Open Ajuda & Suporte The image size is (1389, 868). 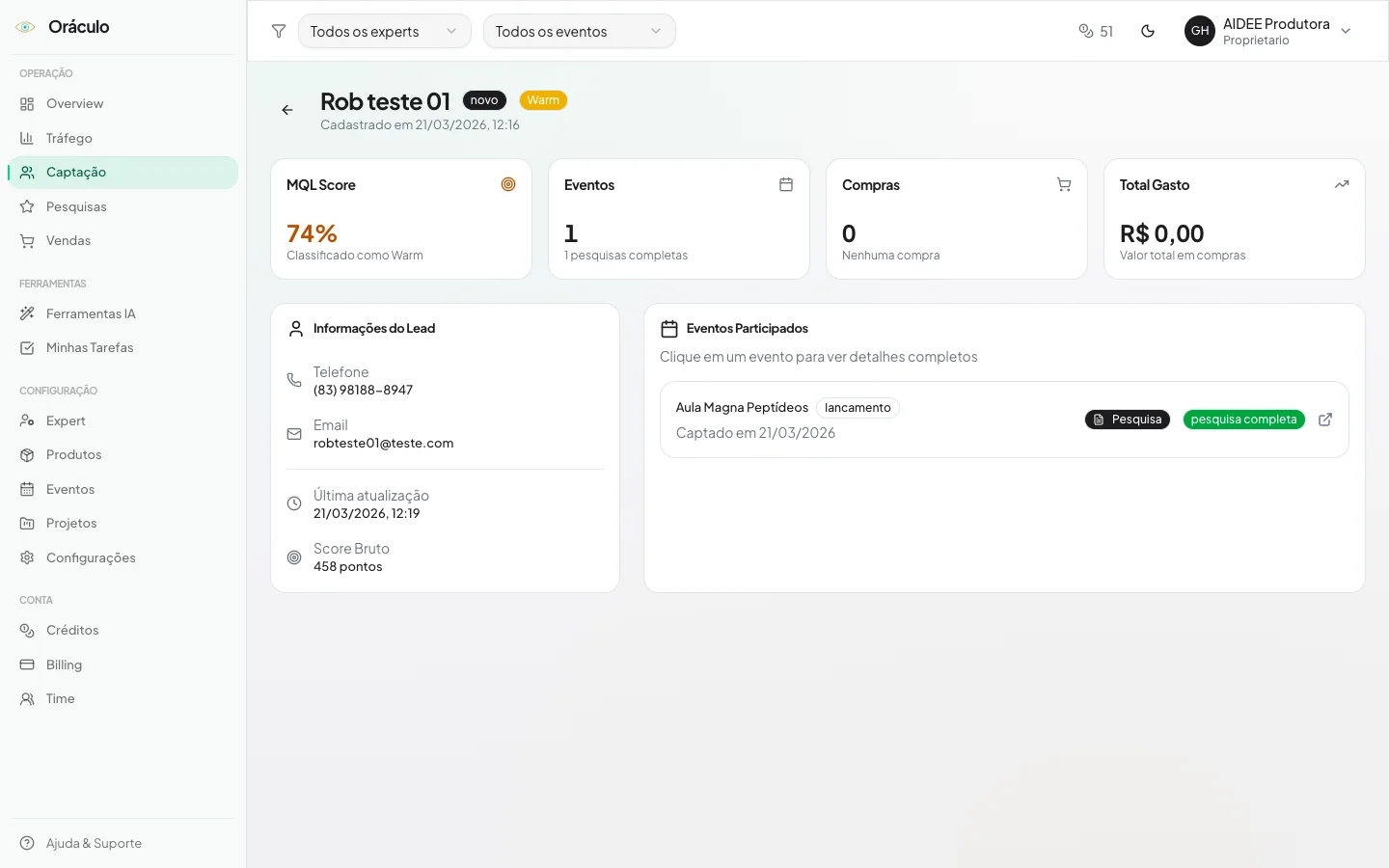123,843
